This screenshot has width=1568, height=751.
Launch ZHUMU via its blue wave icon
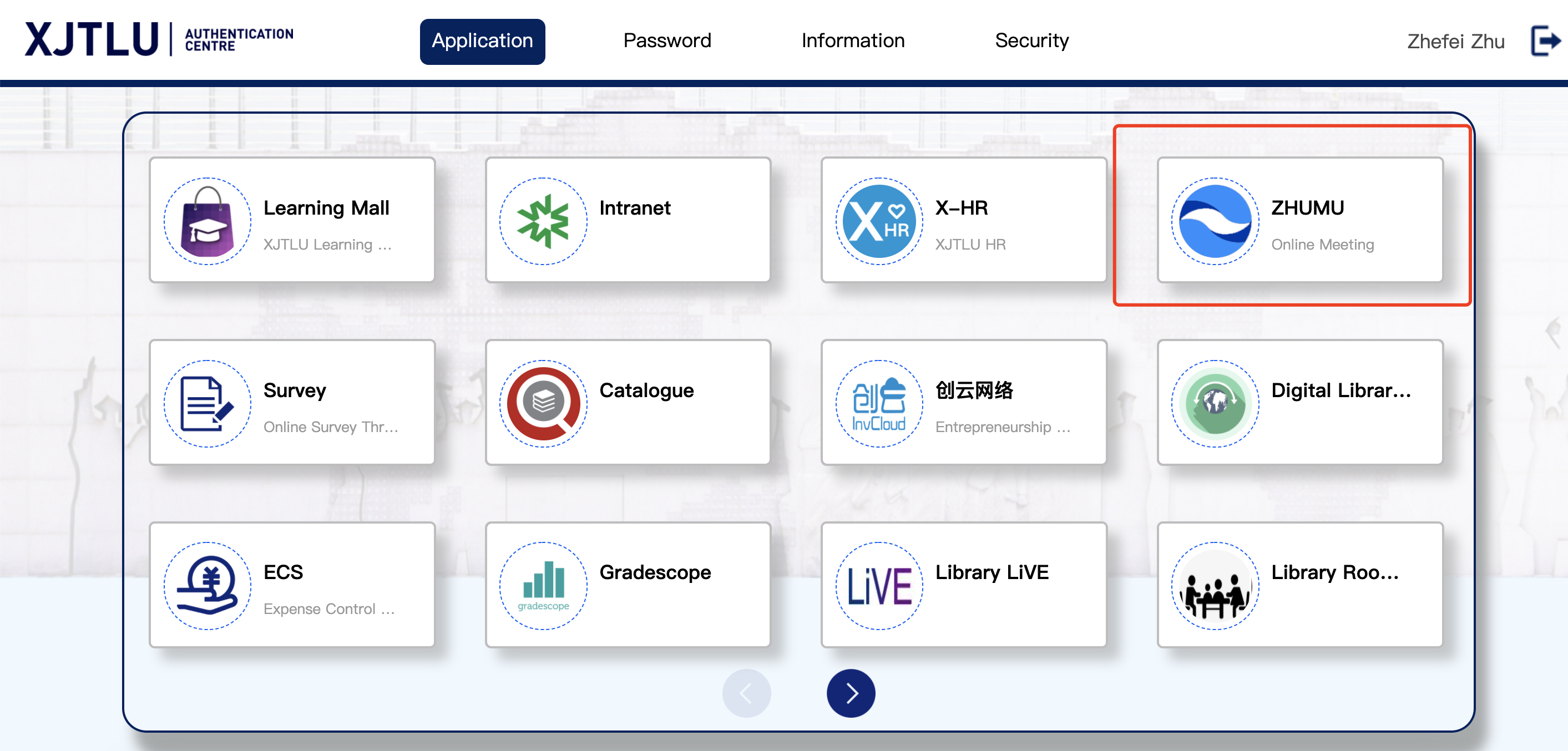(x=1215, y=221)
